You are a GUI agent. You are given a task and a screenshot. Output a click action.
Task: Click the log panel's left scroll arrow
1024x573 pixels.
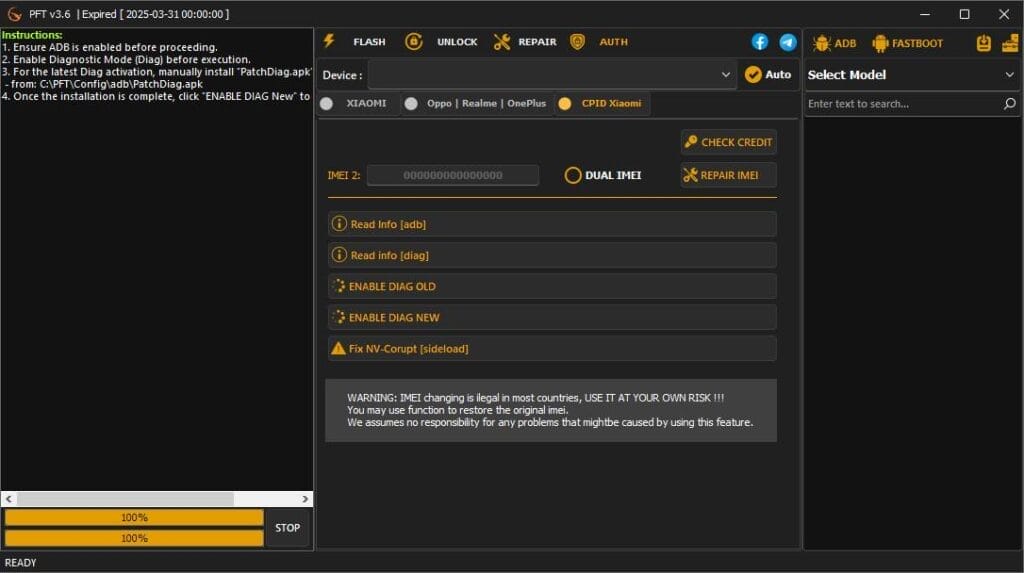click(x=8, y=499)
